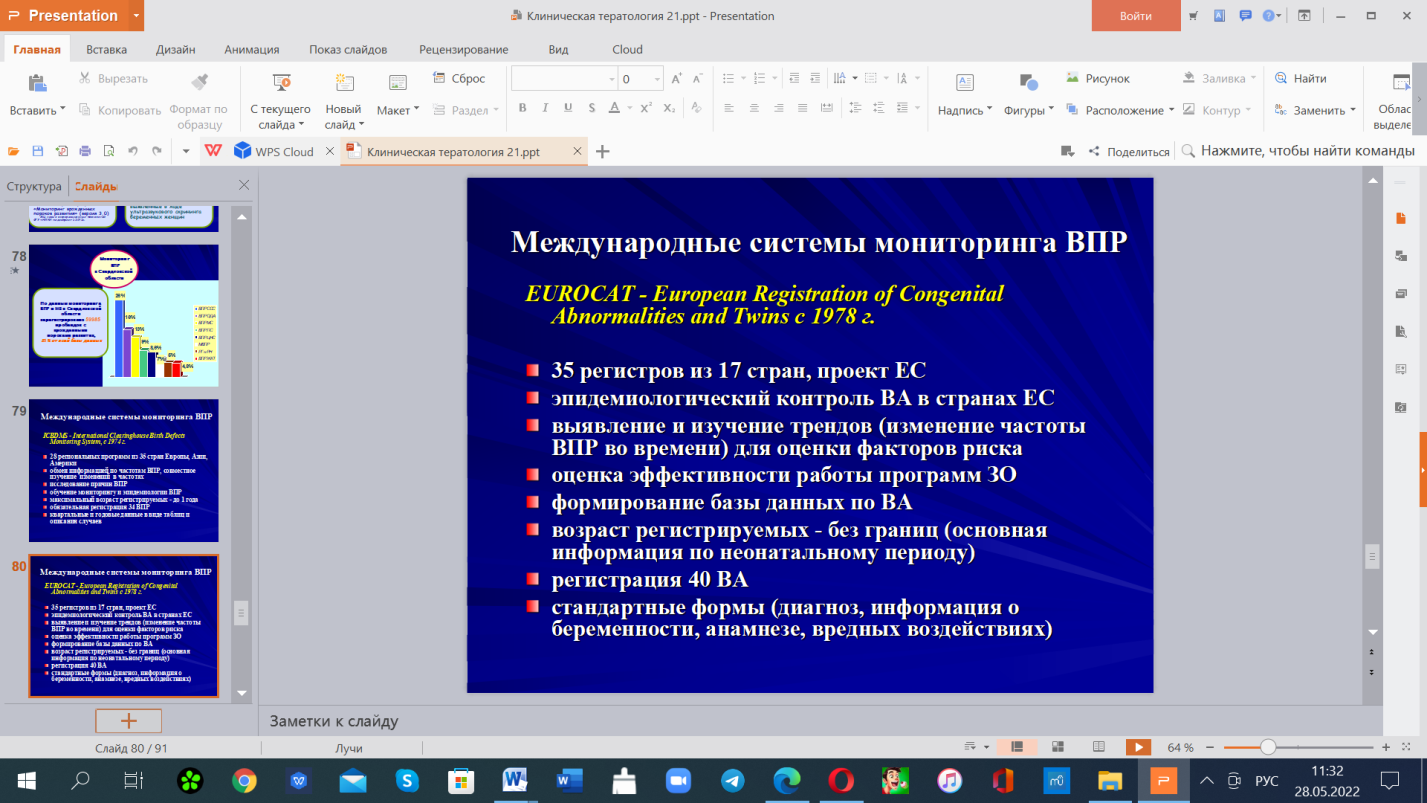Increase font size with A+ icon
Screen dimensions: 1427x803
click(x=677, y=78)
